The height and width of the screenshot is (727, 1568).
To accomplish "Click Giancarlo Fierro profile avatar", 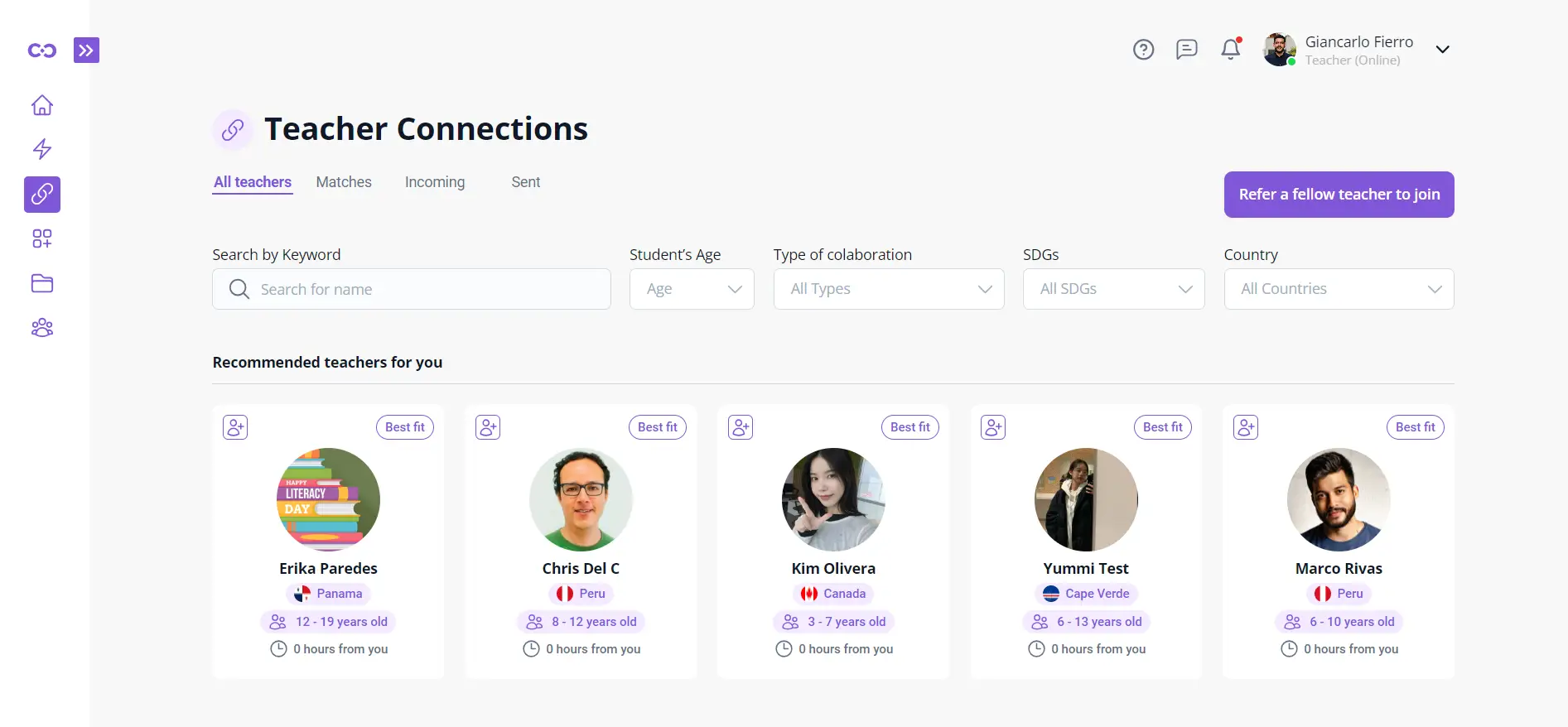I will (1280, 50).
